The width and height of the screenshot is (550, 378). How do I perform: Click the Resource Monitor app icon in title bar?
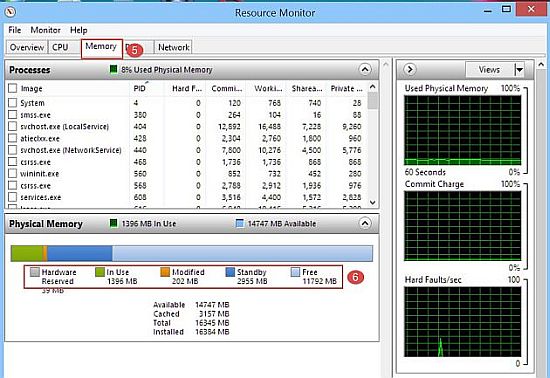[x=10, y=12]
